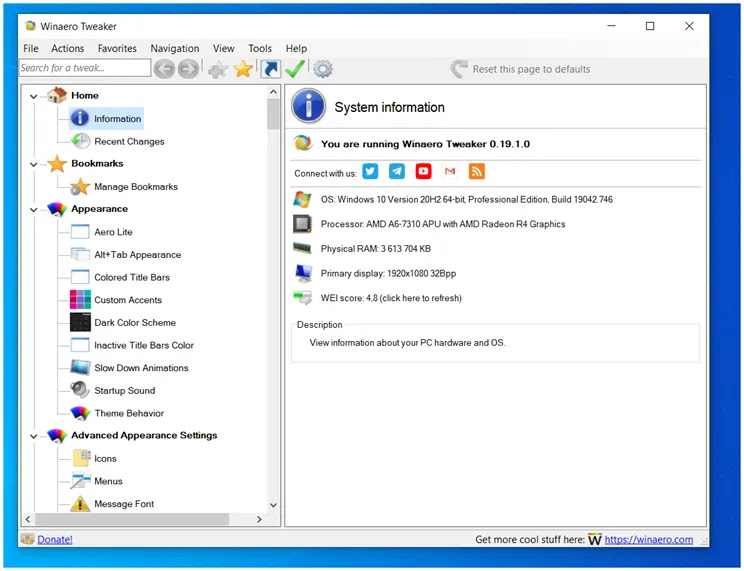The image size is (744, 571).
Task: Select Colored Title Bars tree item
Action: pos(132,277)
